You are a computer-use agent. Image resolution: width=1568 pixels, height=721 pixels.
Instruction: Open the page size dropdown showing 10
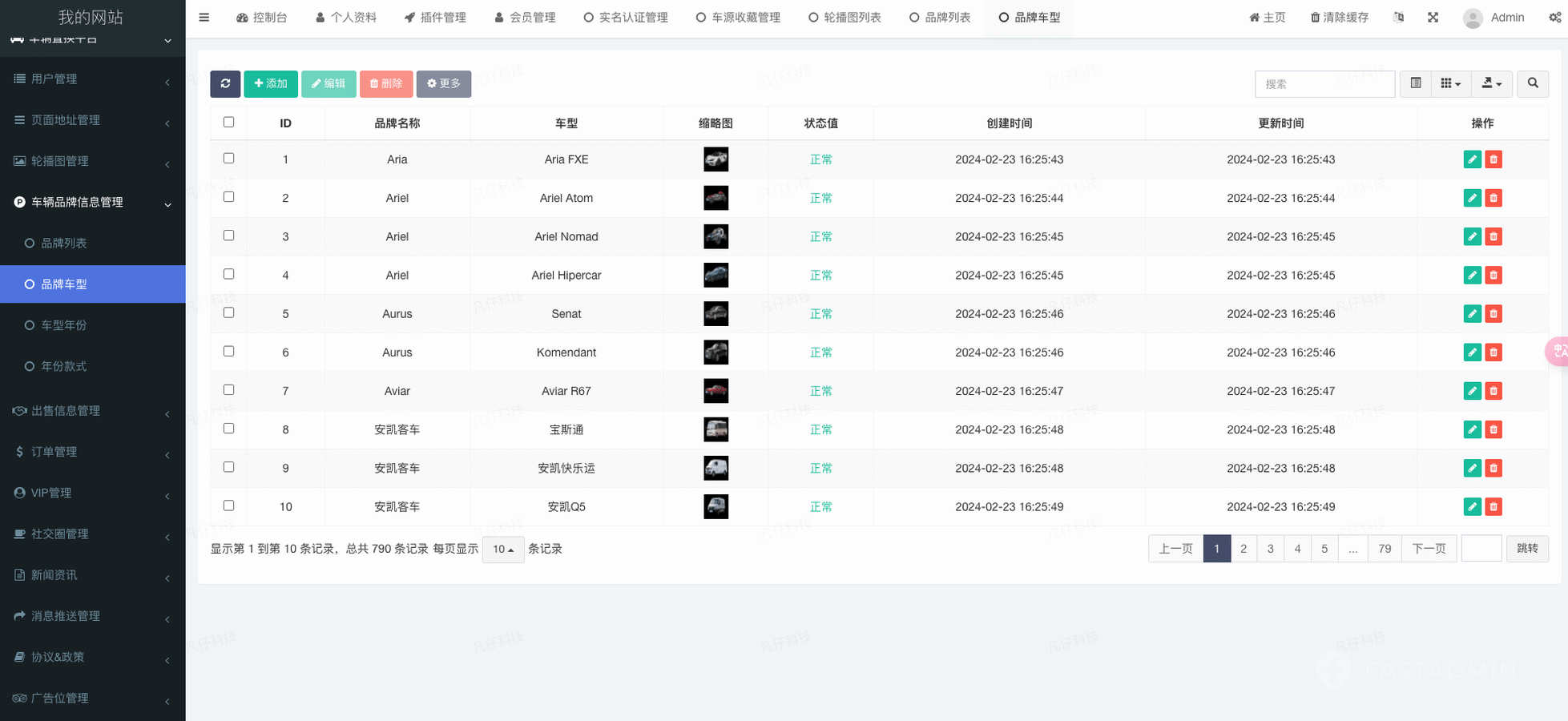(503, 549)
